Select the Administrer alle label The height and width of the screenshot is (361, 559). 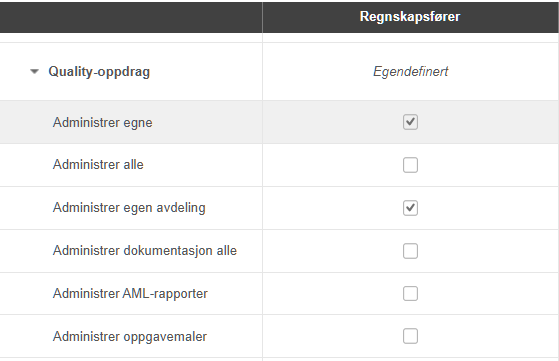tap(98, 165)
